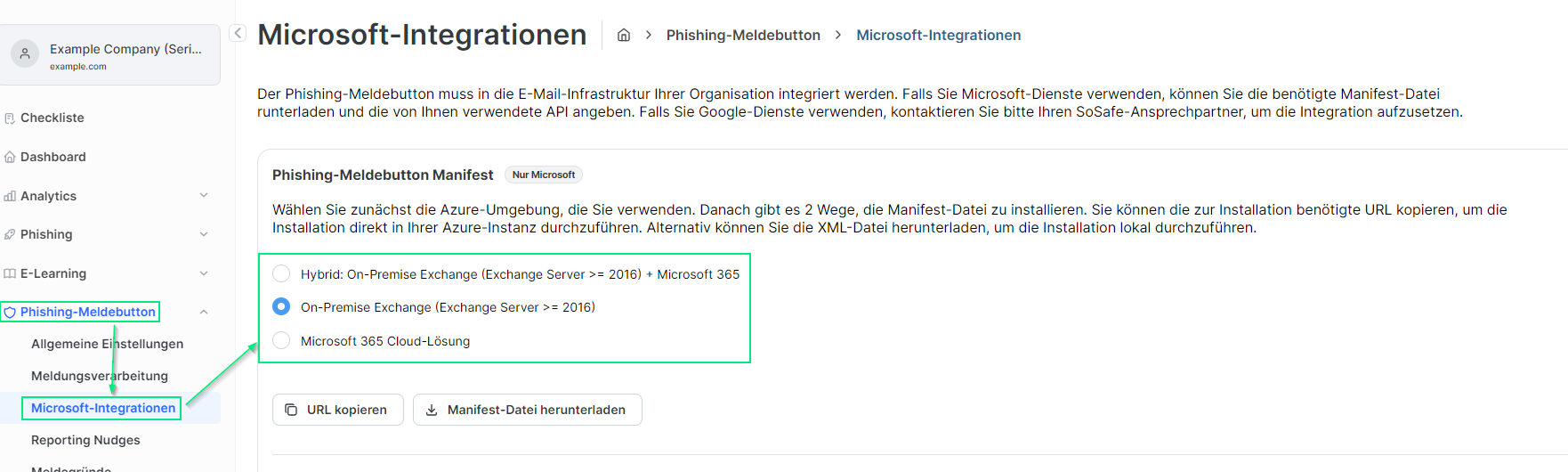Select Hybrid On-Premise Exchange radio option
This screenshot has width=1568, height=472.
click(x=281, y=273)
